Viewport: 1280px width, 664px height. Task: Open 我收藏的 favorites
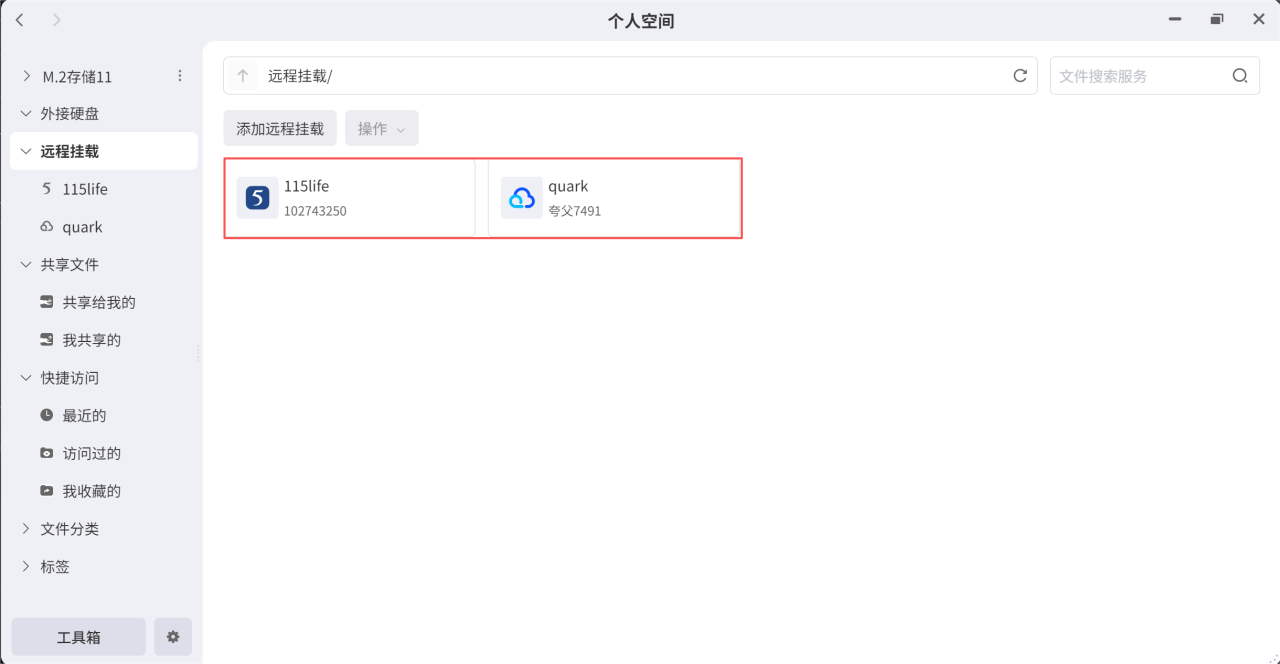(x=91, y=491)
